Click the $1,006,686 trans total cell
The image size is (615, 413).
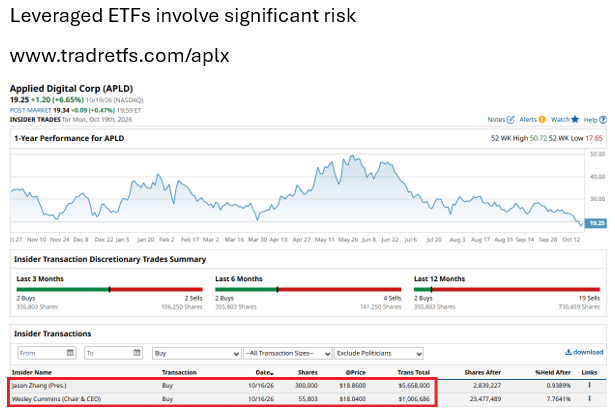(x=414, y=399)
